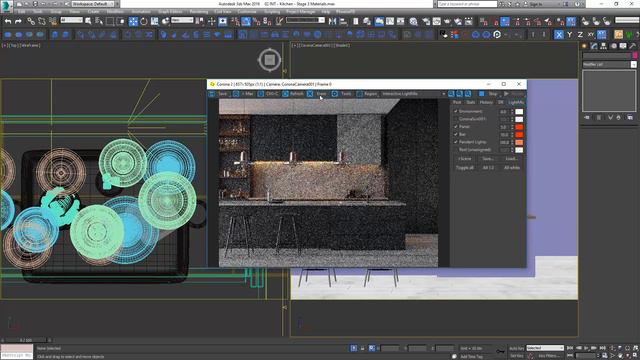
Task: Toggle Auto Key animation mode
Action: 516,348
